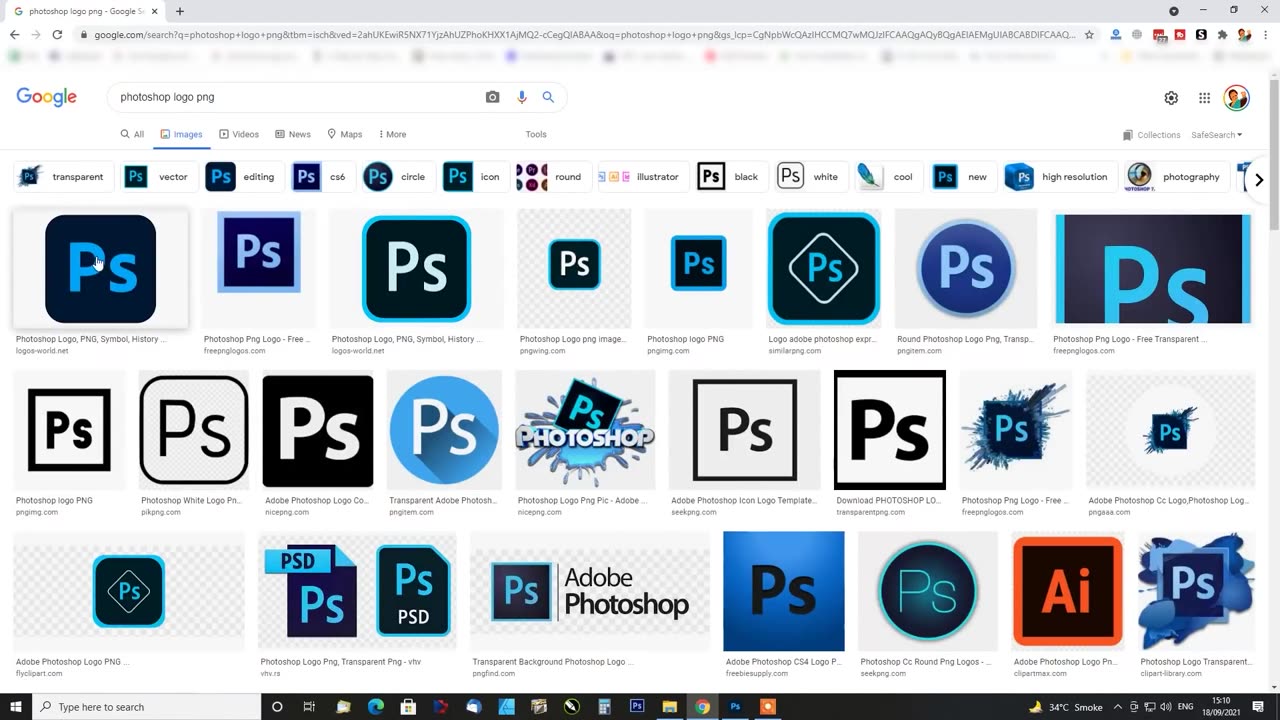This screenshot has width=1280, height=720.
Task: Click the microphone voice search icon
Action: click(x=521, y=97)
